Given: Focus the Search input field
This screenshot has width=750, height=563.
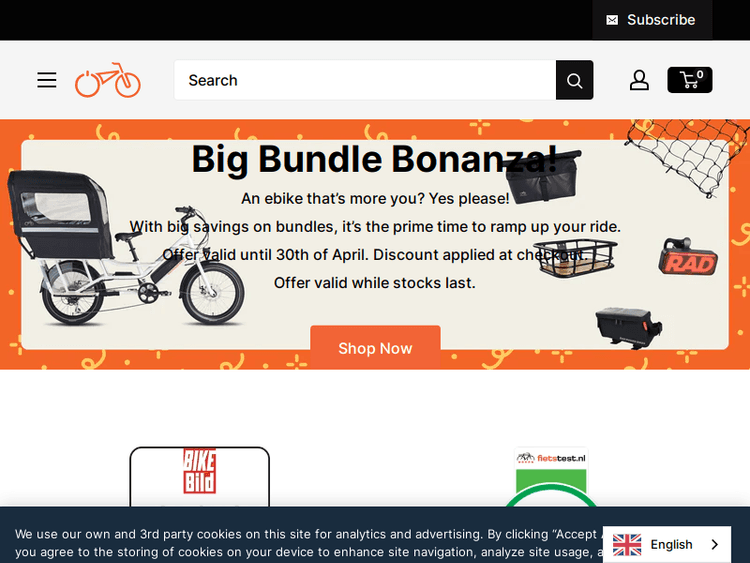Looking at the screenshot, I should pyautogui.click(x=365, y=80).
